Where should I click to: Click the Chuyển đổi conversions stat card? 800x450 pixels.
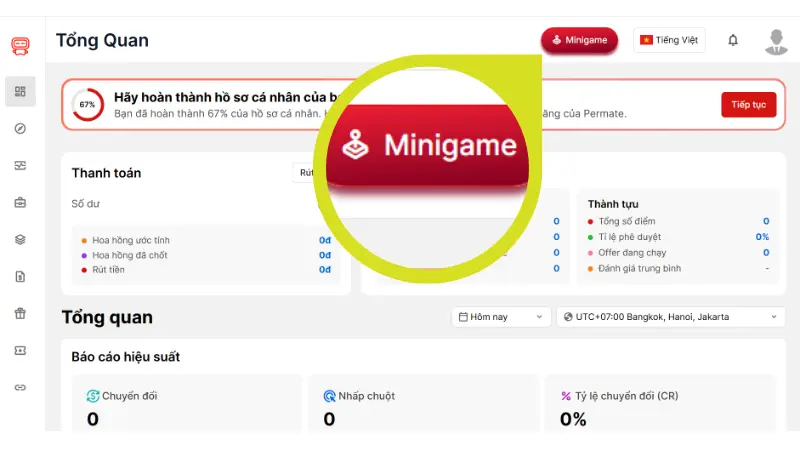[187, 405]
